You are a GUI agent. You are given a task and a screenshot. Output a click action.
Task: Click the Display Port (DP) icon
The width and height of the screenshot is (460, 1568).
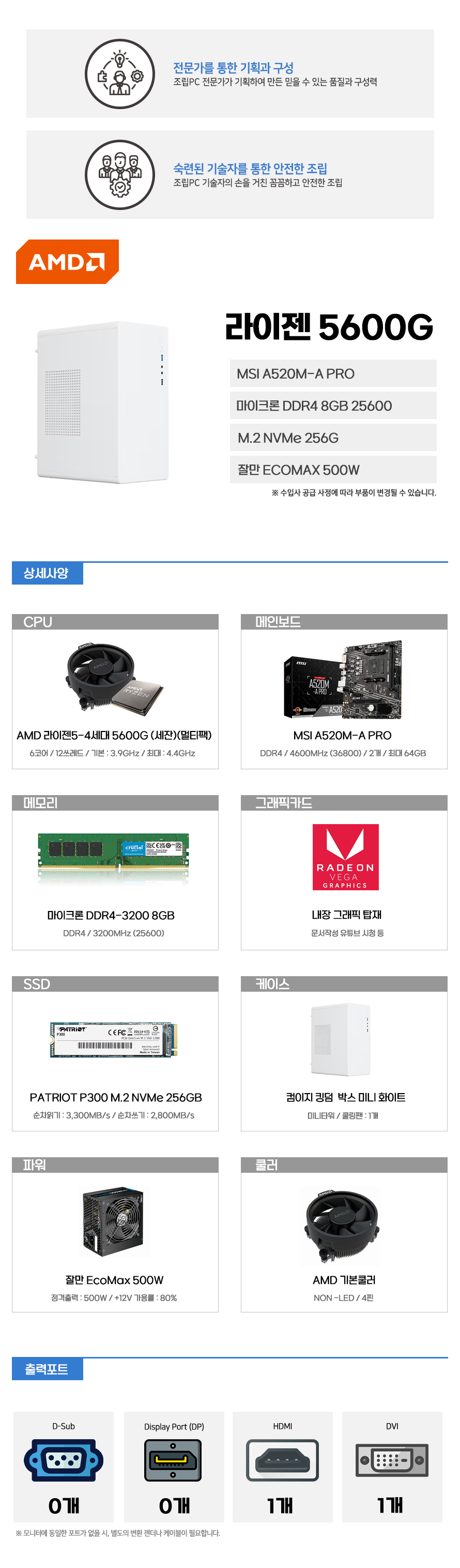pyautogui.click(x=173, y=1460)
